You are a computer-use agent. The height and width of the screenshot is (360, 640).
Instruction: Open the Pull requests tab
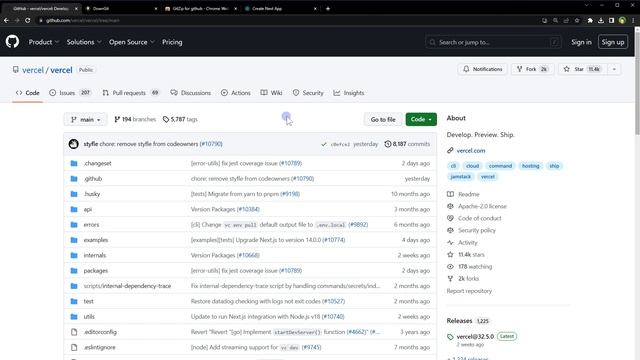point(131,93)
